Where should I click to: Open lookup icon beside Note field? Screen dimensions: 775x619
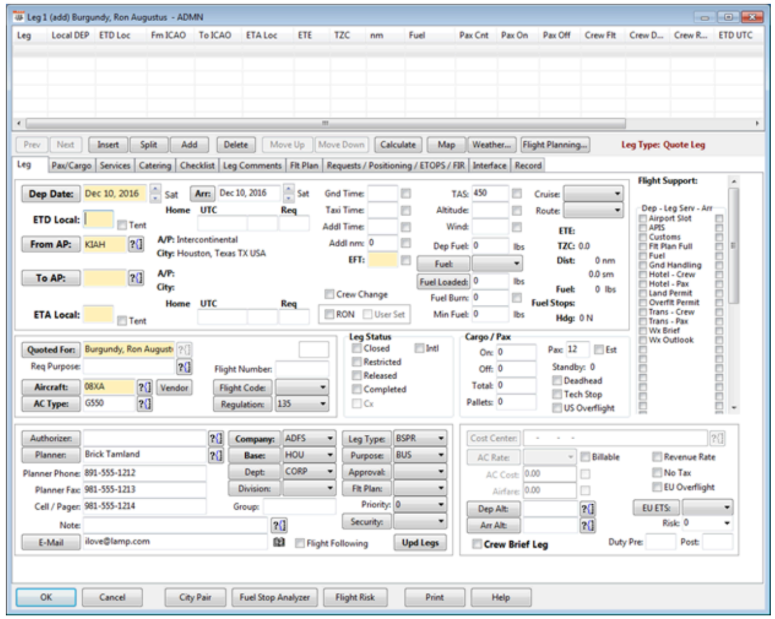click(x=279, y=526)
